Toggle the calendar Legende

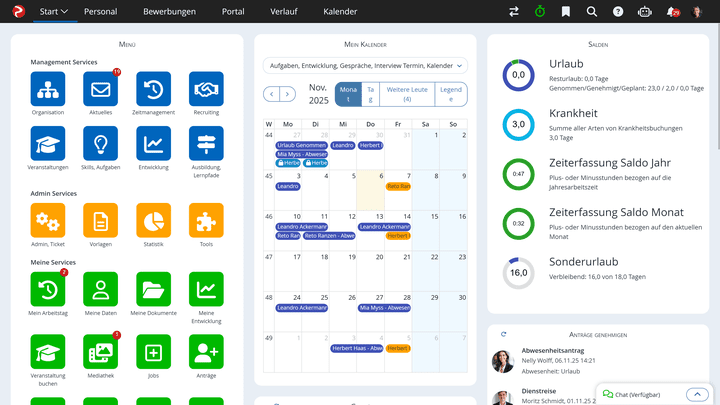[x=452, y=94]
